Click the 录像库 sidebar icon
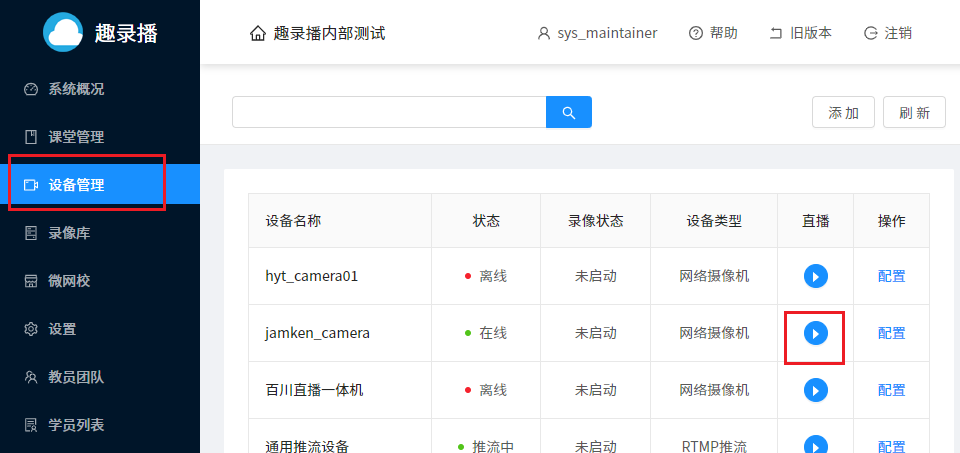 click(31, 233)
